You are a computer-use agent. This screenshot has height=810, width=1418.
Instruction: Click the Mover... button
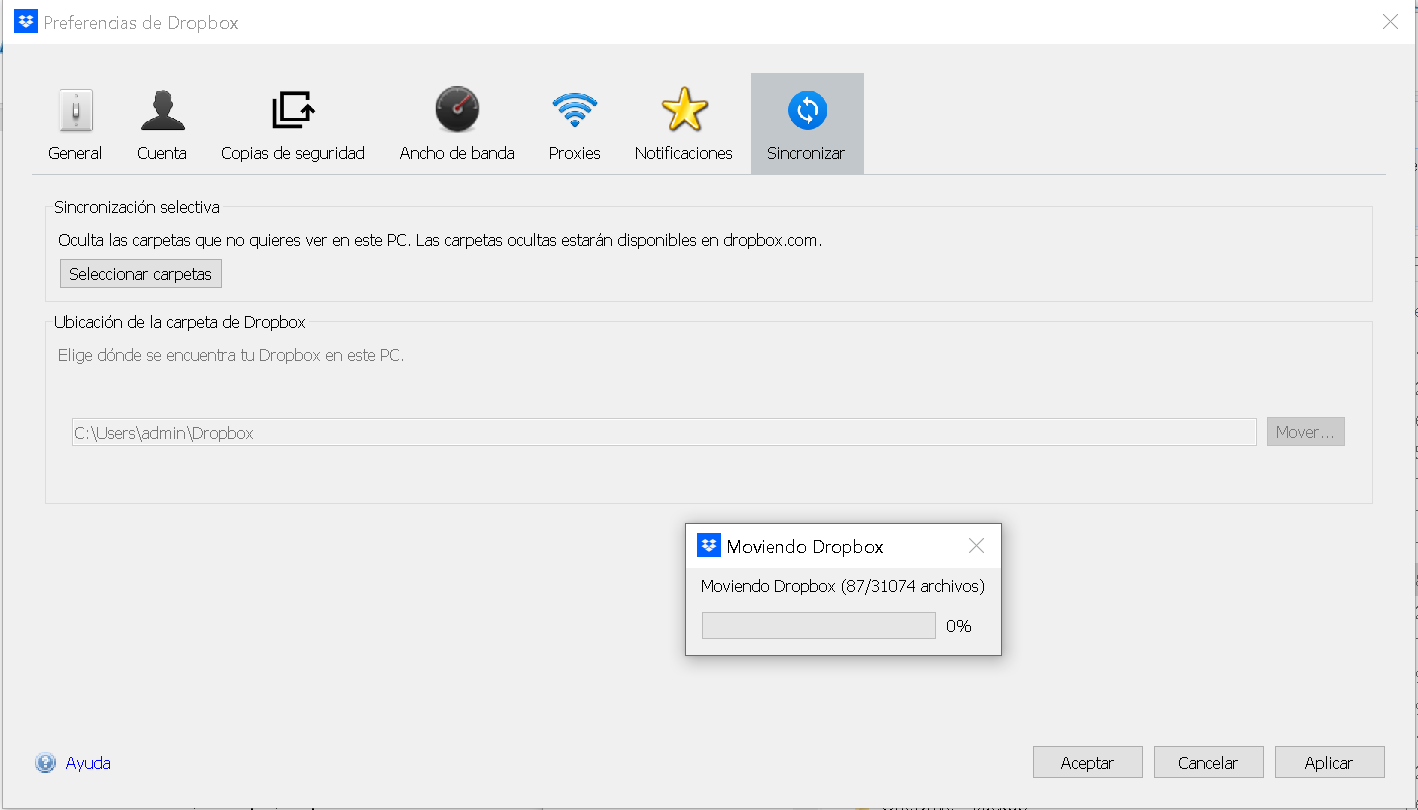tap(1305, 432)
